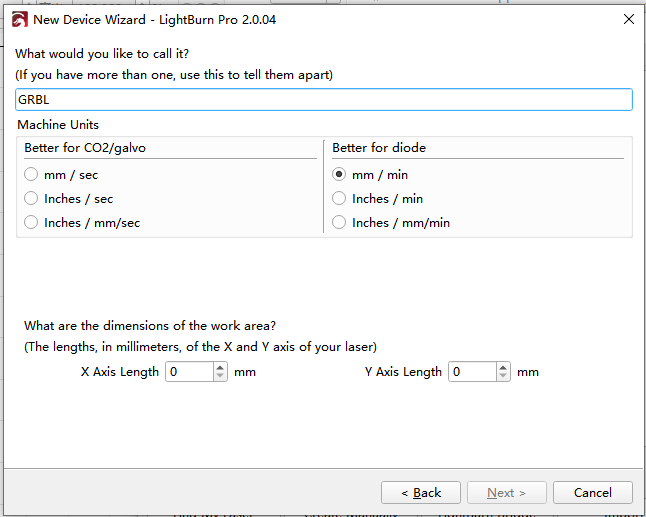
Task: Cancel the New Device Wizard
Action: (593, 492)
